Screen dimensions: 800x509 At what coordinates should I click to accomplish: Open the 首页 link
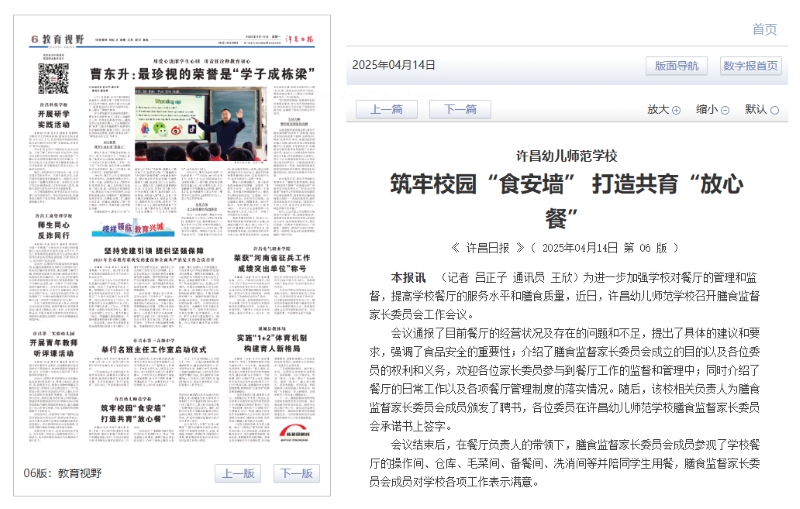[x=764, y=30]
